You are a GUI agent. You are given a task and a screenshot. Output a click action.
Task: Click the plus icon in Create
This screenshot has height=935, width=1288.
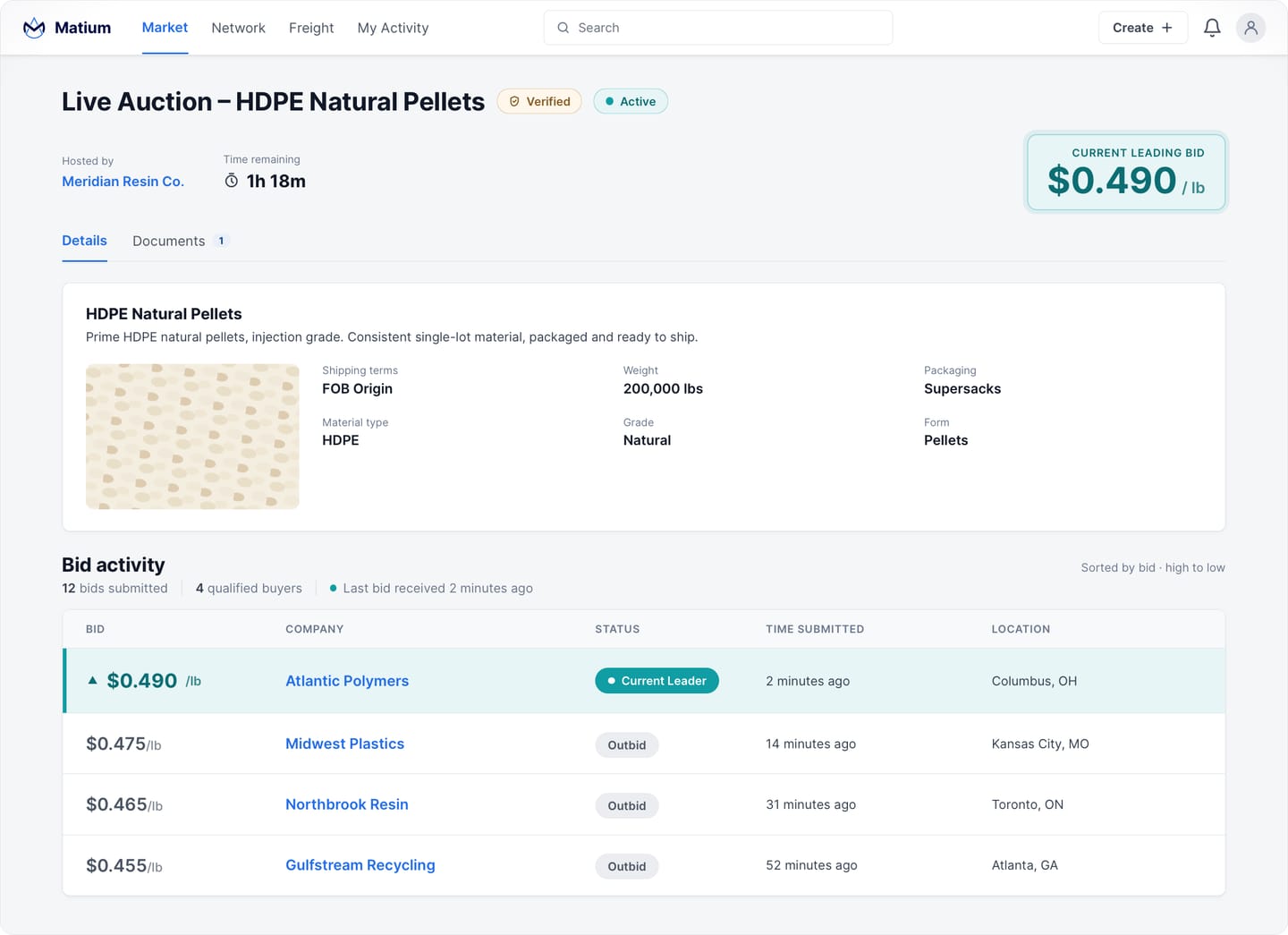pyautogui.click(x=1166, y=28)
